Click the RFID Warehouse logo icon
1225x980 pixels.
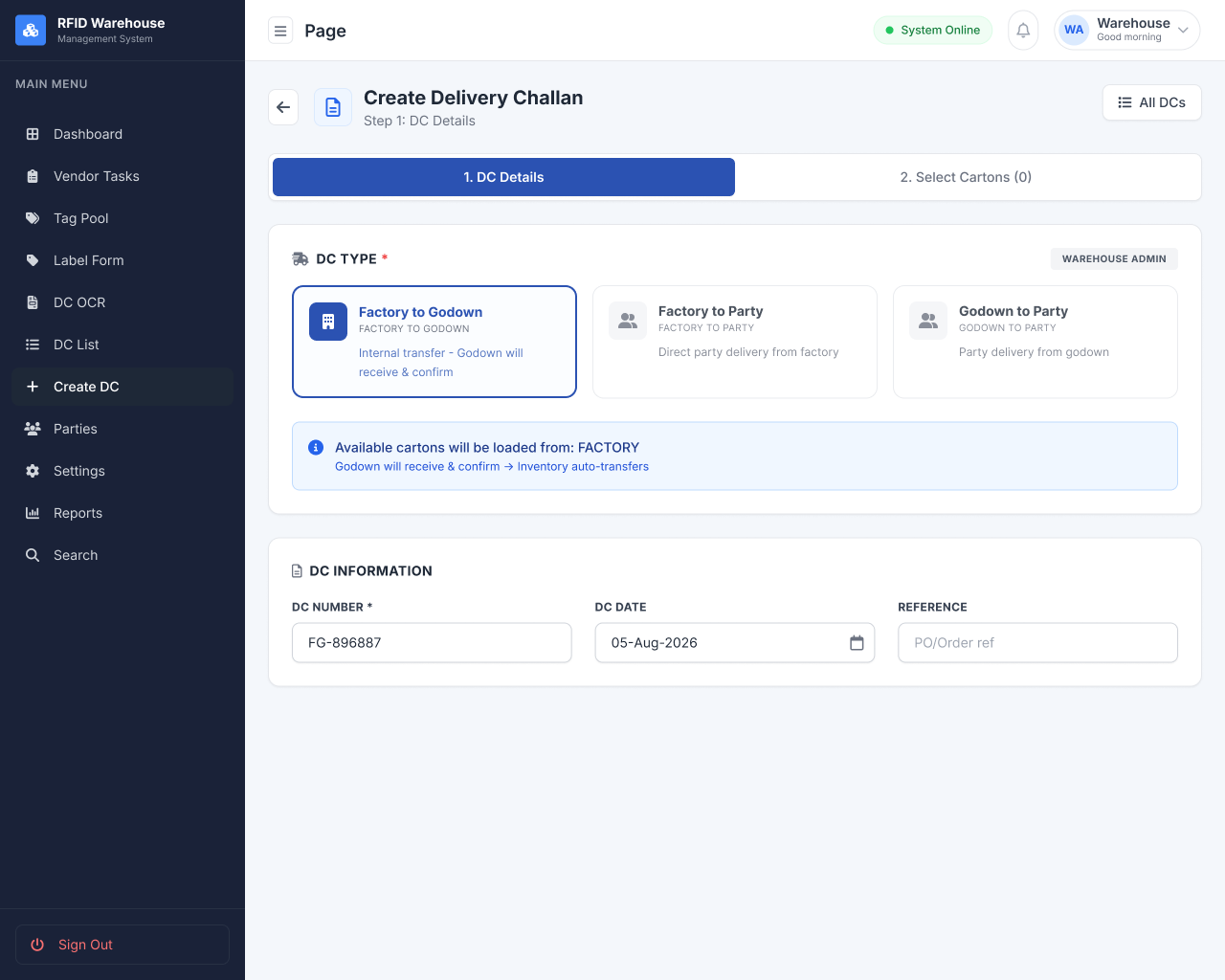click(x=31, y=31)
